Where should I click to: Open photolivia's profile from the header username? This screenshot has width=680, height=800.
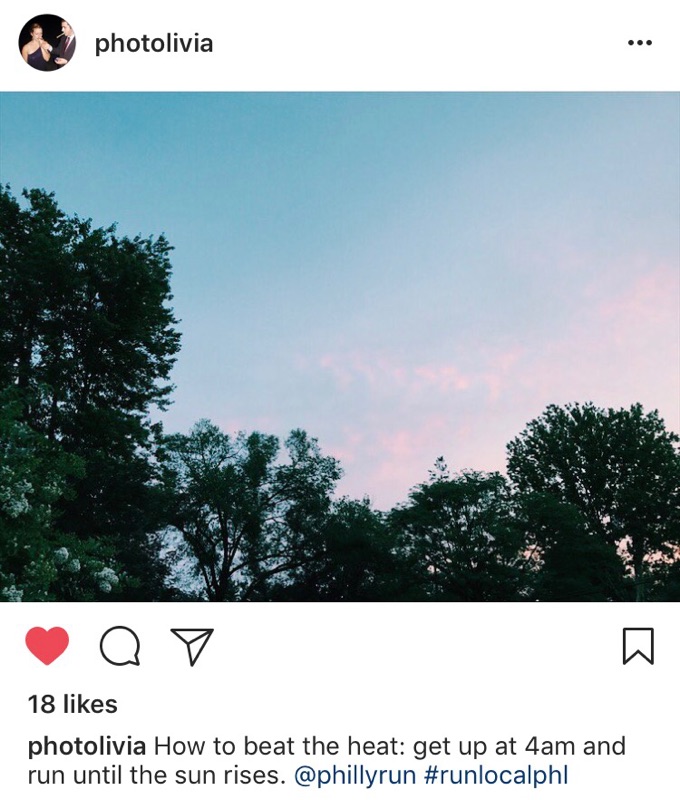click(x=154, y=43)
